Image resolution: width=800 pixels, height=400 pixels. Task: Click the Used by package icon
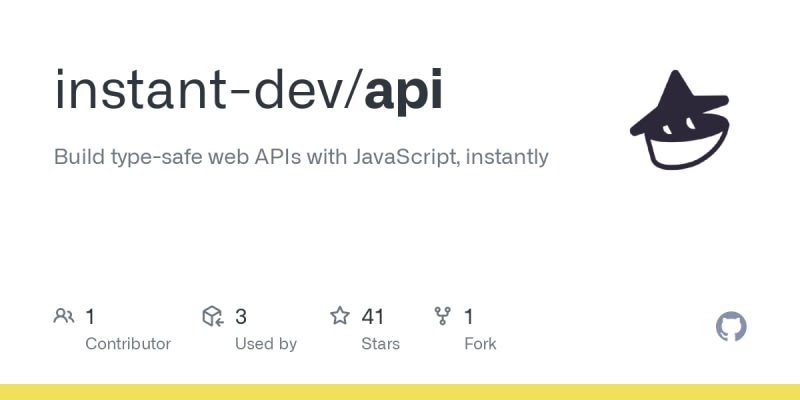coord(212,317)
